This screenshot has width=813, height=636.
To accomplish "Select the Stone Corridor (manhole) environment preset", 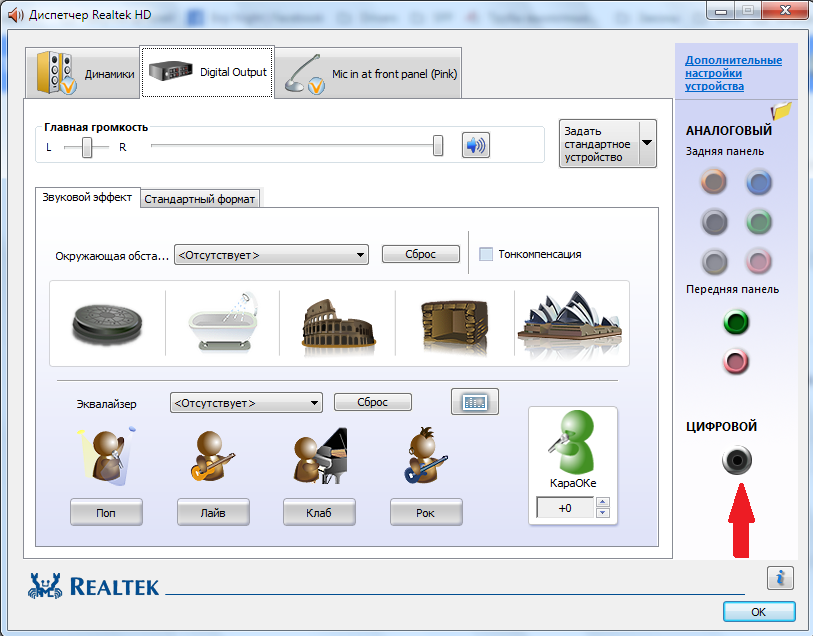I will [107, 324].
